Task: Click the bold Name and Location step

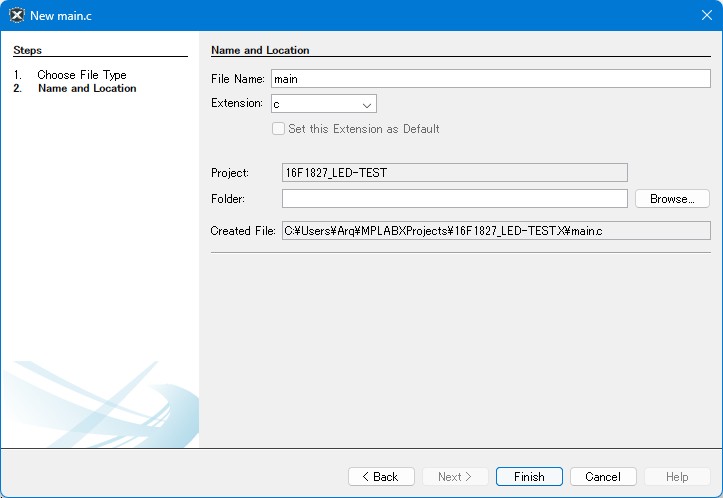Action: (x=87, y=88)
